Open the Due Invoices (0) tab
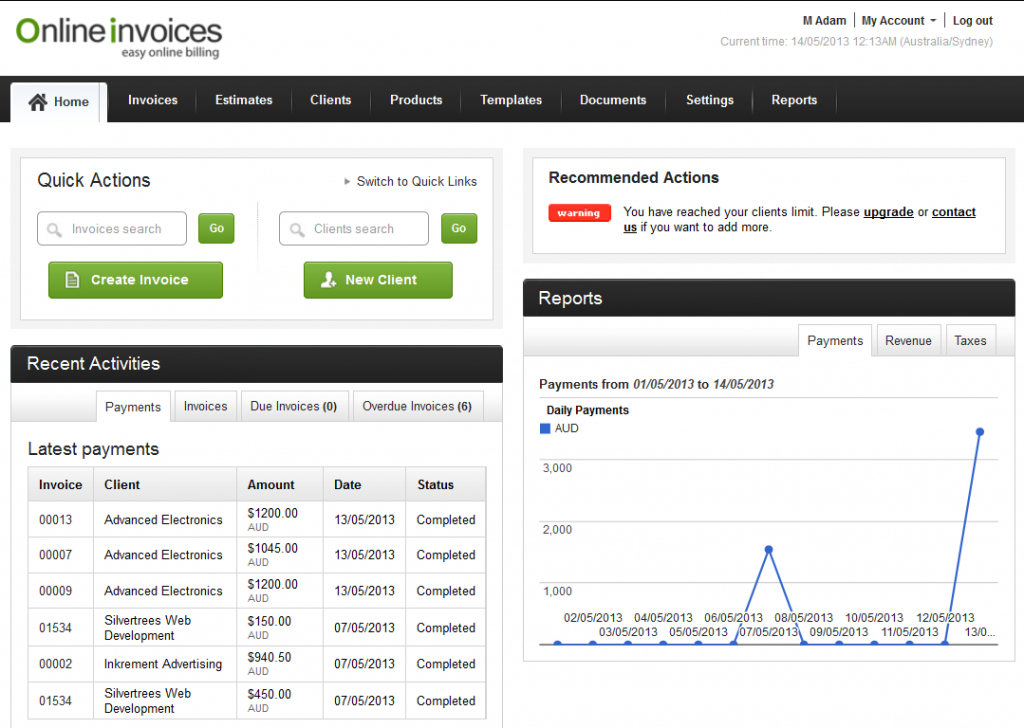1024x728 pixels. (x=294, y=406)
